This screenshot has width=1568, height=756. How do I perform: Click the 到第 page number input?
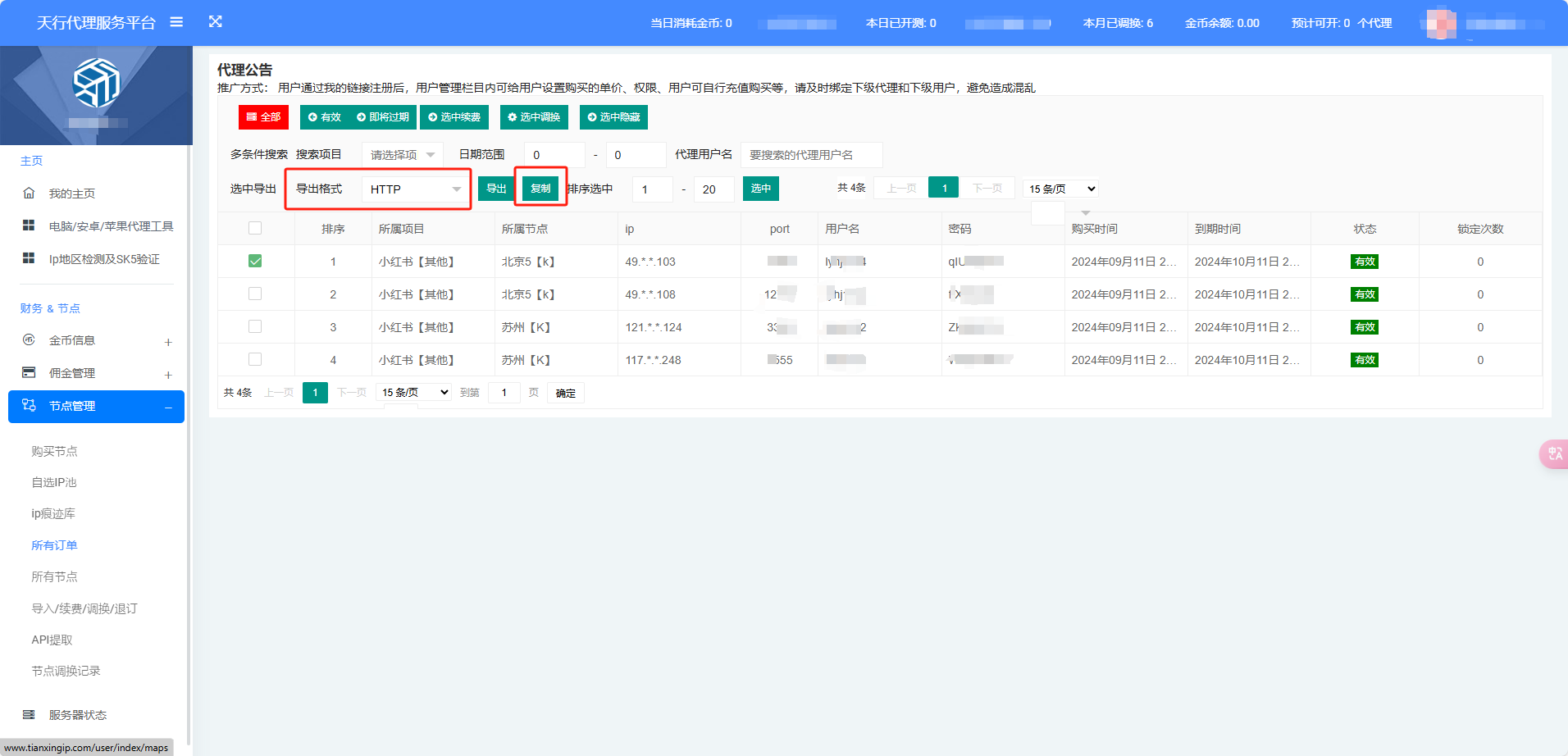(504, 393)
